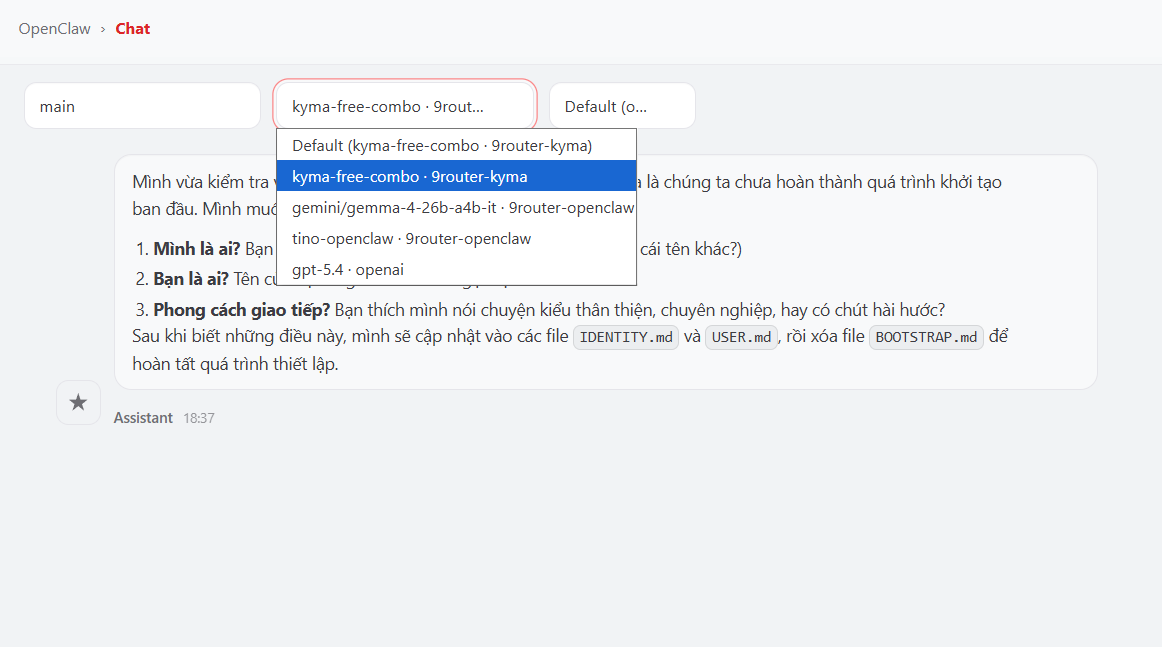1162x647 pixels.
Task: Collapse the kyma-free-combo model dropdown
Action: coord(405,106)
